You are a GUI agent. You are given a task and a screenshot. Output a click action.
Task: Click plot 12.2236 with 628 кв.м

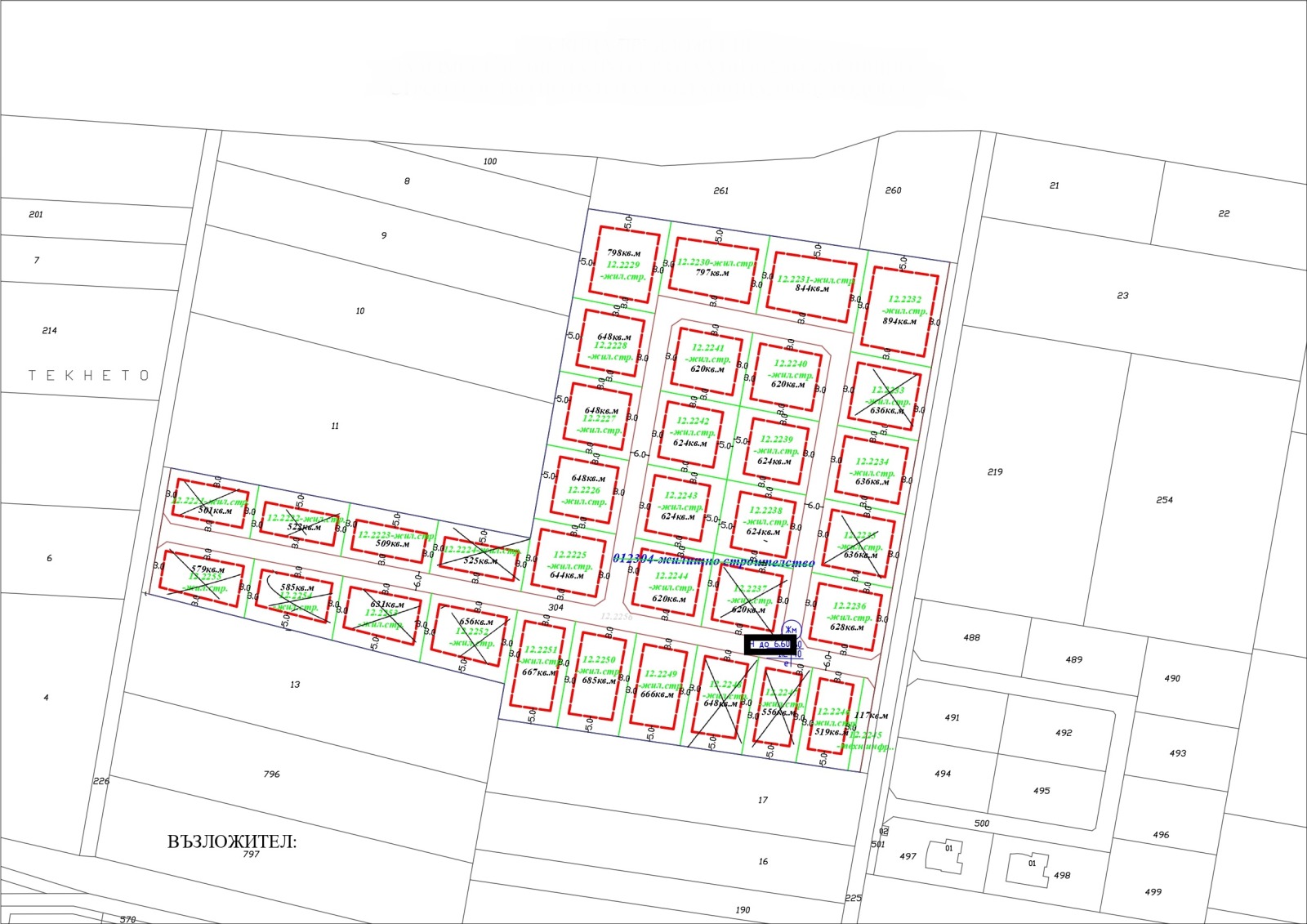pyautogui.click(x=846, y=617)
